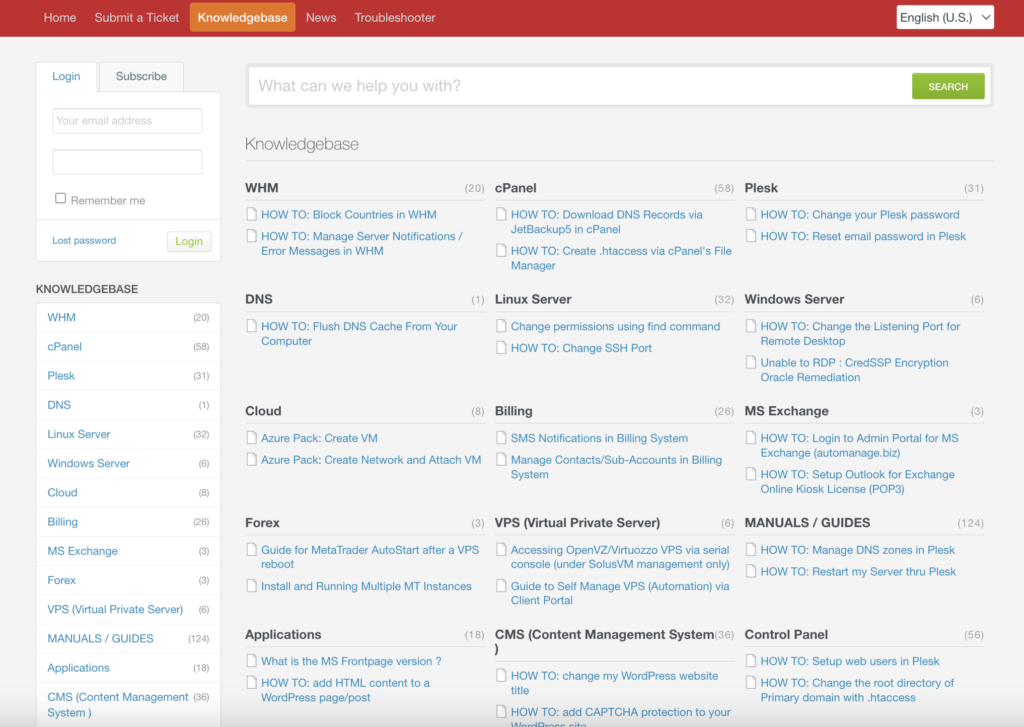Image resolution: width=1024 pixels, height=727 pixels.
Task: Open Linux Server category in sidebar list
Action: (79, 434)
